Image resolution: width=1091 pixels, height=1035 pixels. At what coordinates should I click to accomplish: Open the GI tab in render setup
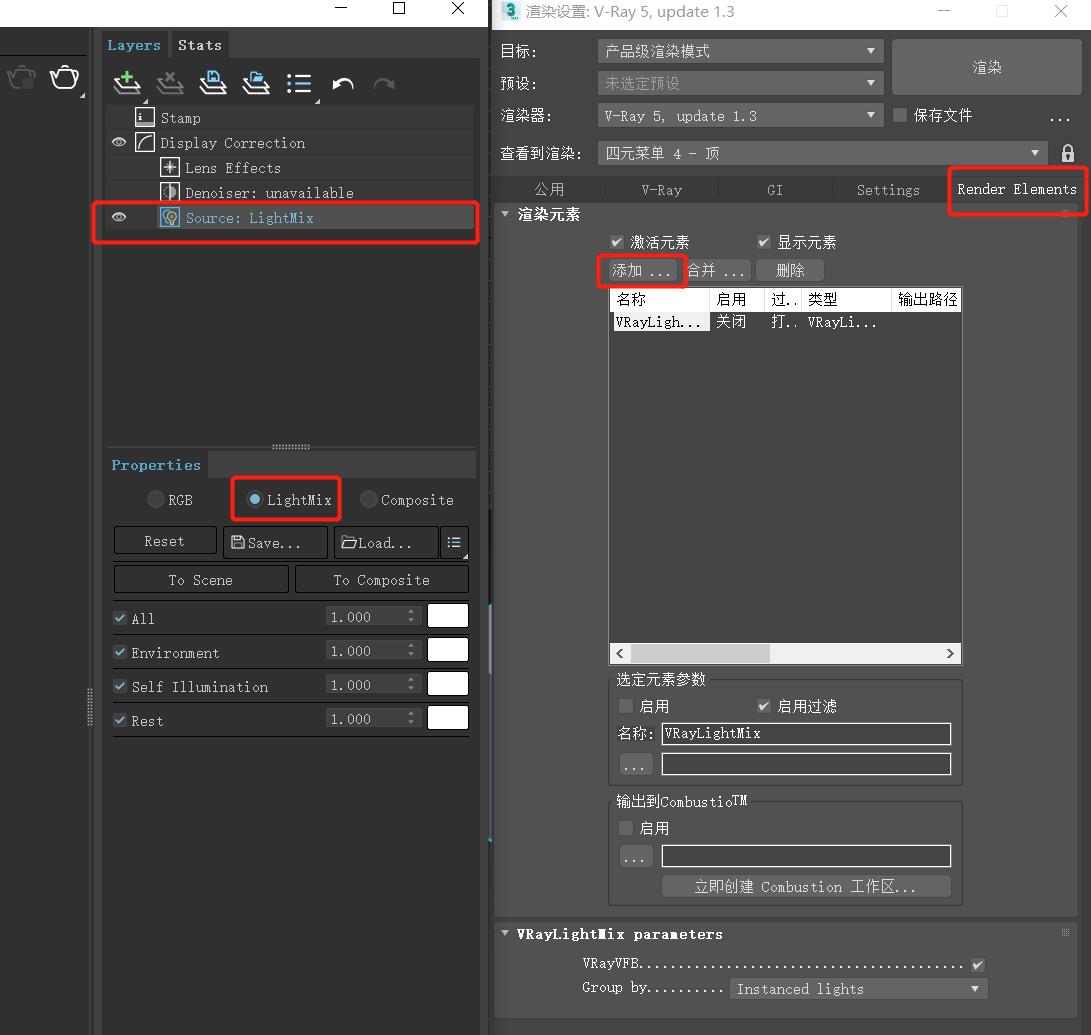pyautogui.click(x=774, y=189)
